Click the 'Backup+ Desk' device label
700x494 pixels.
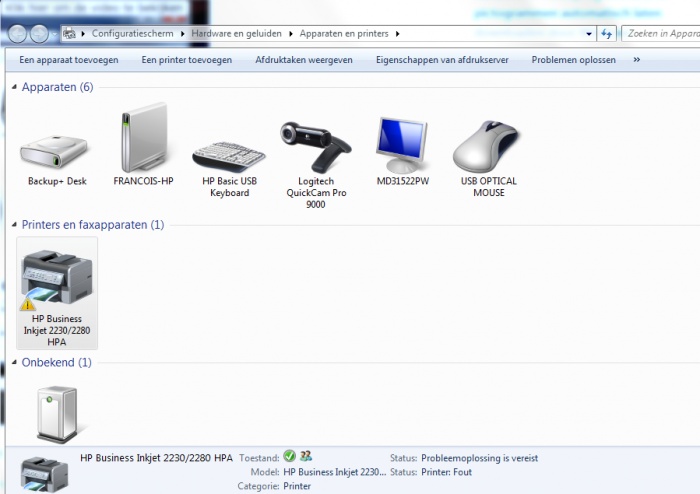point(57,181)
